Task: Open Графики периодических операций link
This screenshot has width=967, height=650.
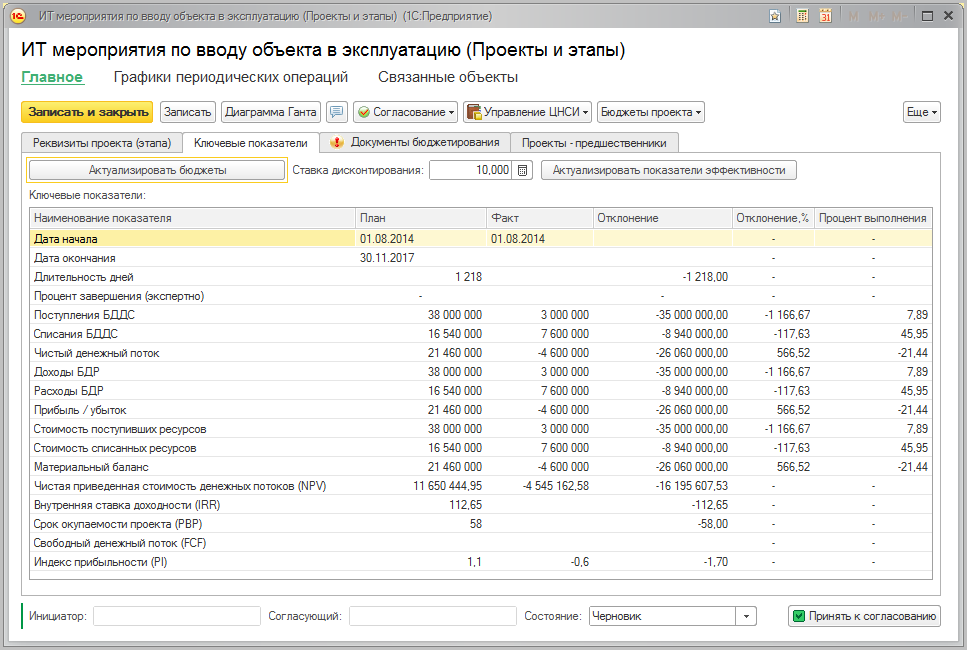Action: click(x=231, y=77)
